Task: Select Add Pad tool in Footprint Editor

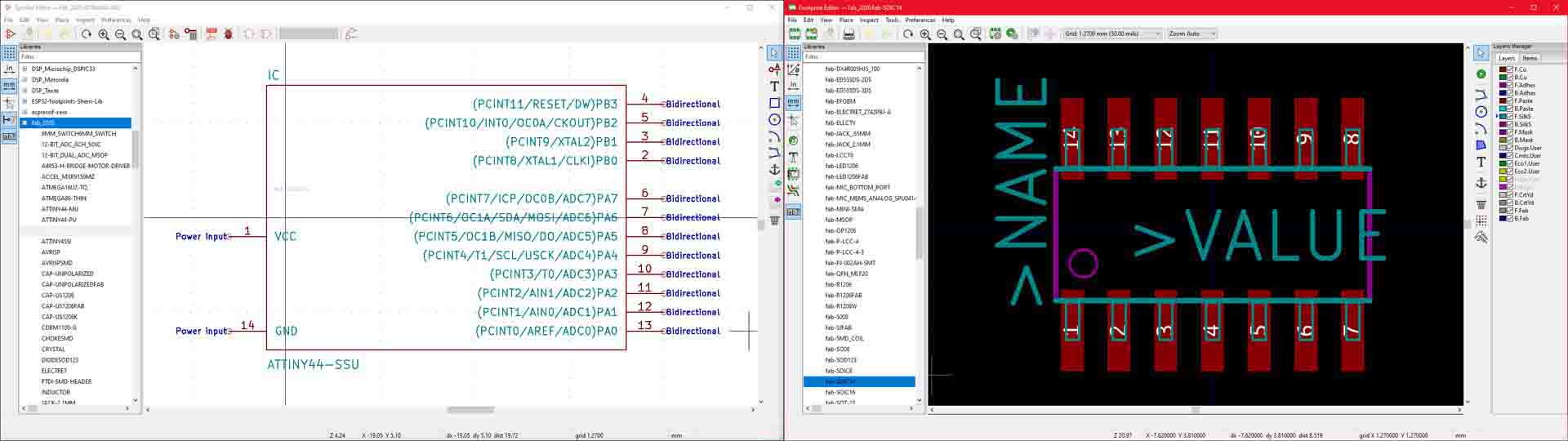Action: 1481,73
